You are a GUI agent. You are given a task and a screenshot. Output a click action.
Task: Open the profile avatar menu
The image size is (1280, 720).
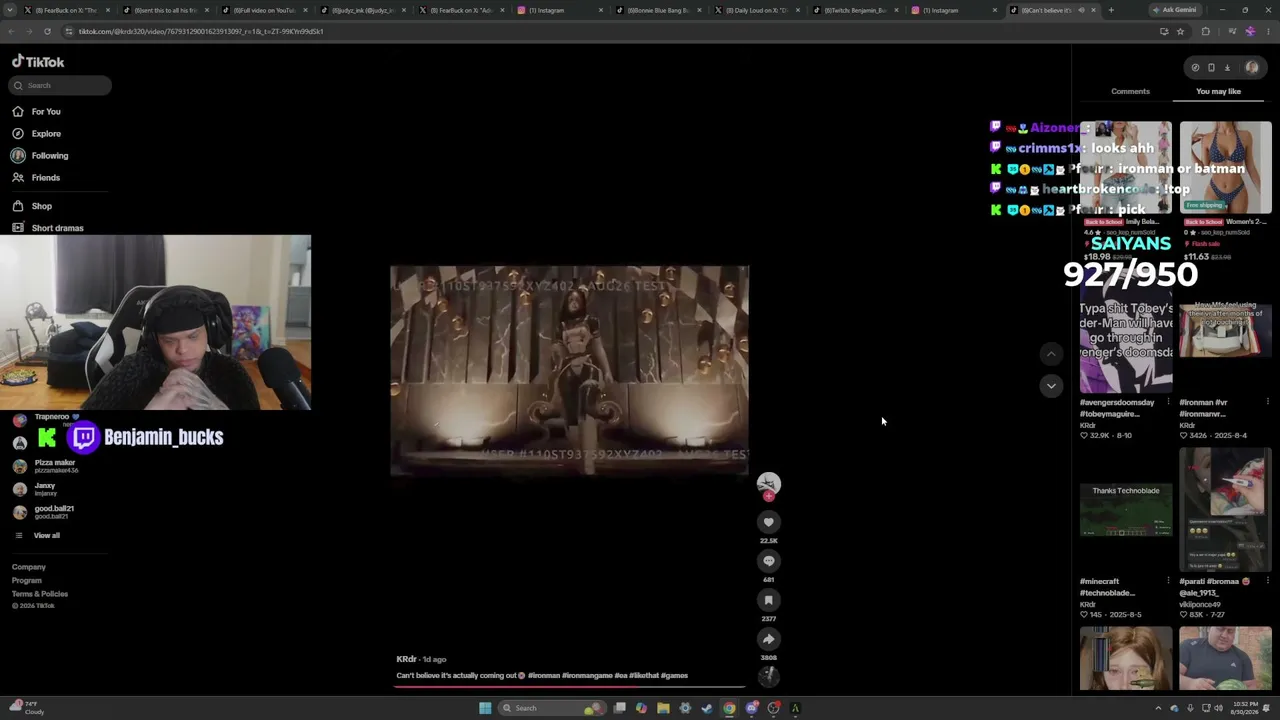(1252, 68)
